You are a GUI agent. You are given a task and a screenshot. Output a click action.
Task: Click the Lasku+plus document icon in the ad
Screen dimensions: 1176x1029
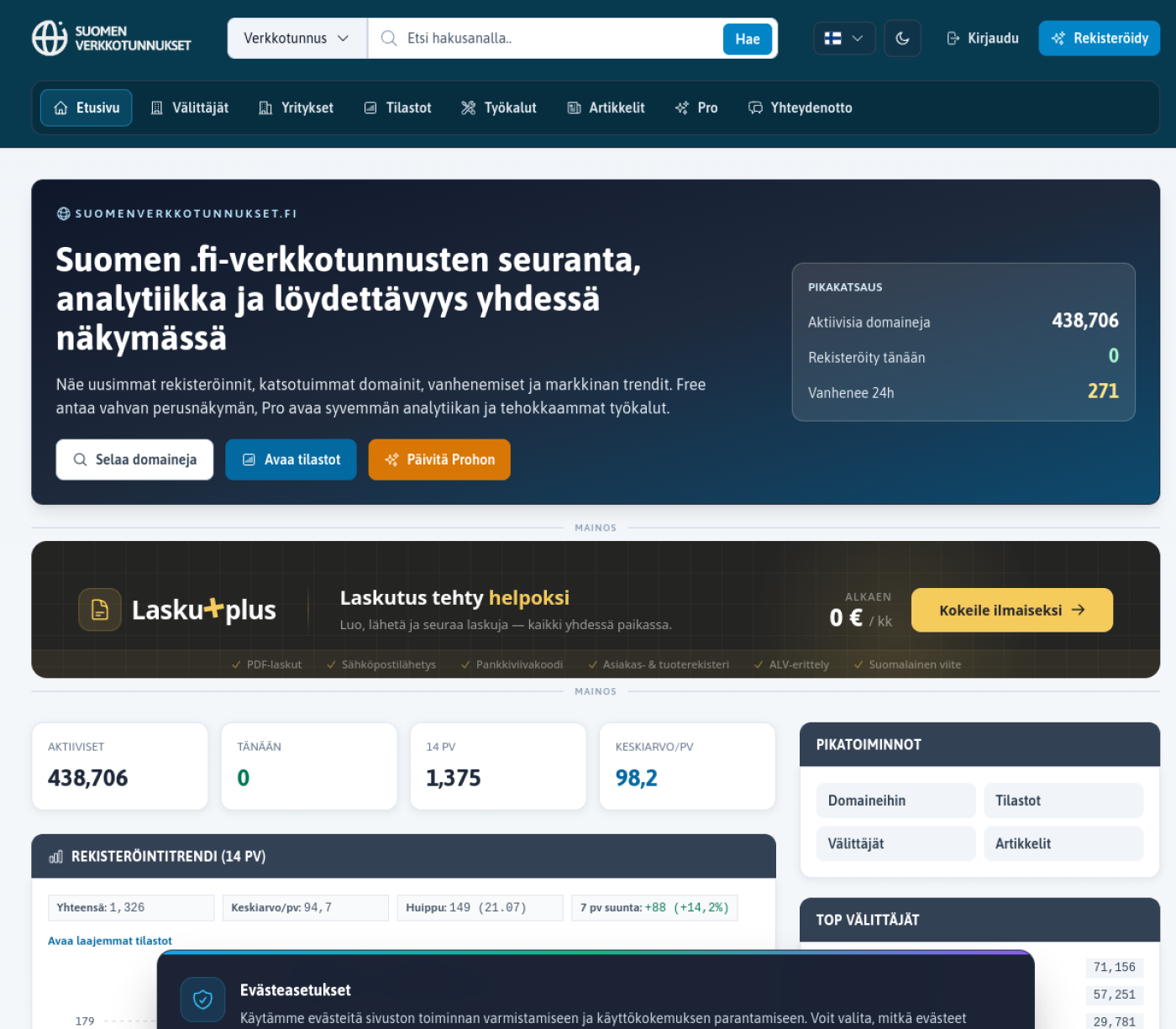(x=100, y=609)
